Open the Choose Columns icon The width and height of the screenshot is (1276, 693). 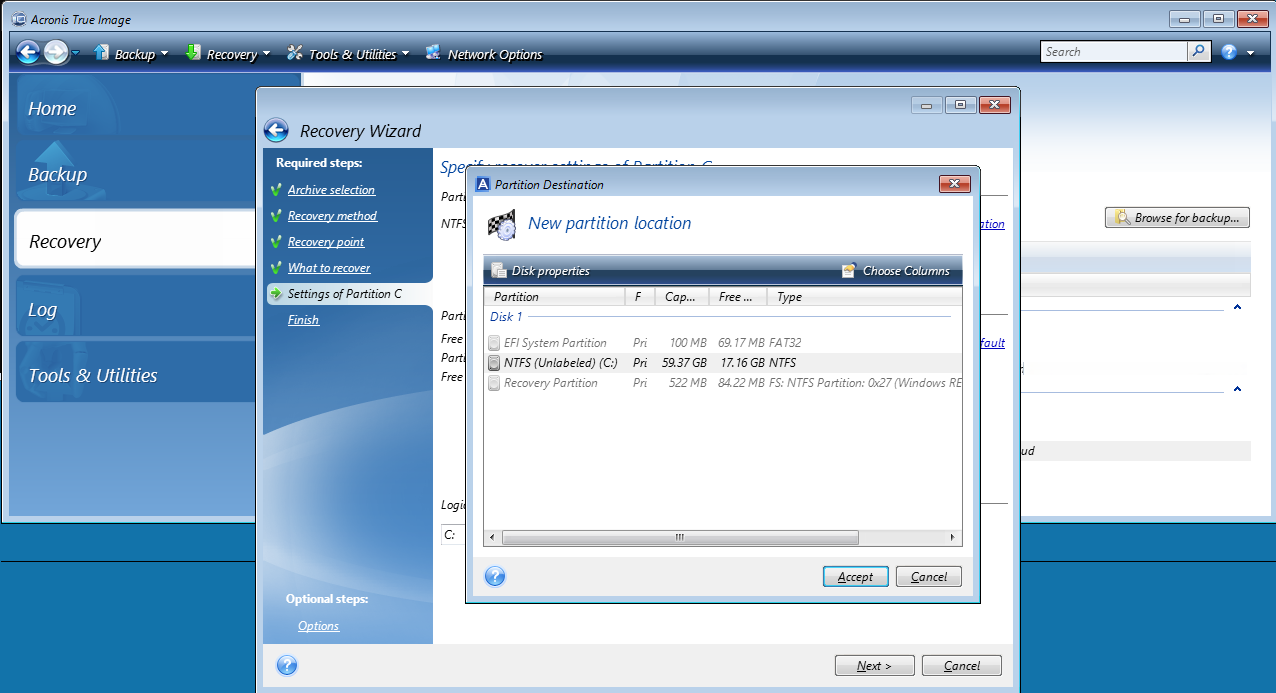pos(850,270)
